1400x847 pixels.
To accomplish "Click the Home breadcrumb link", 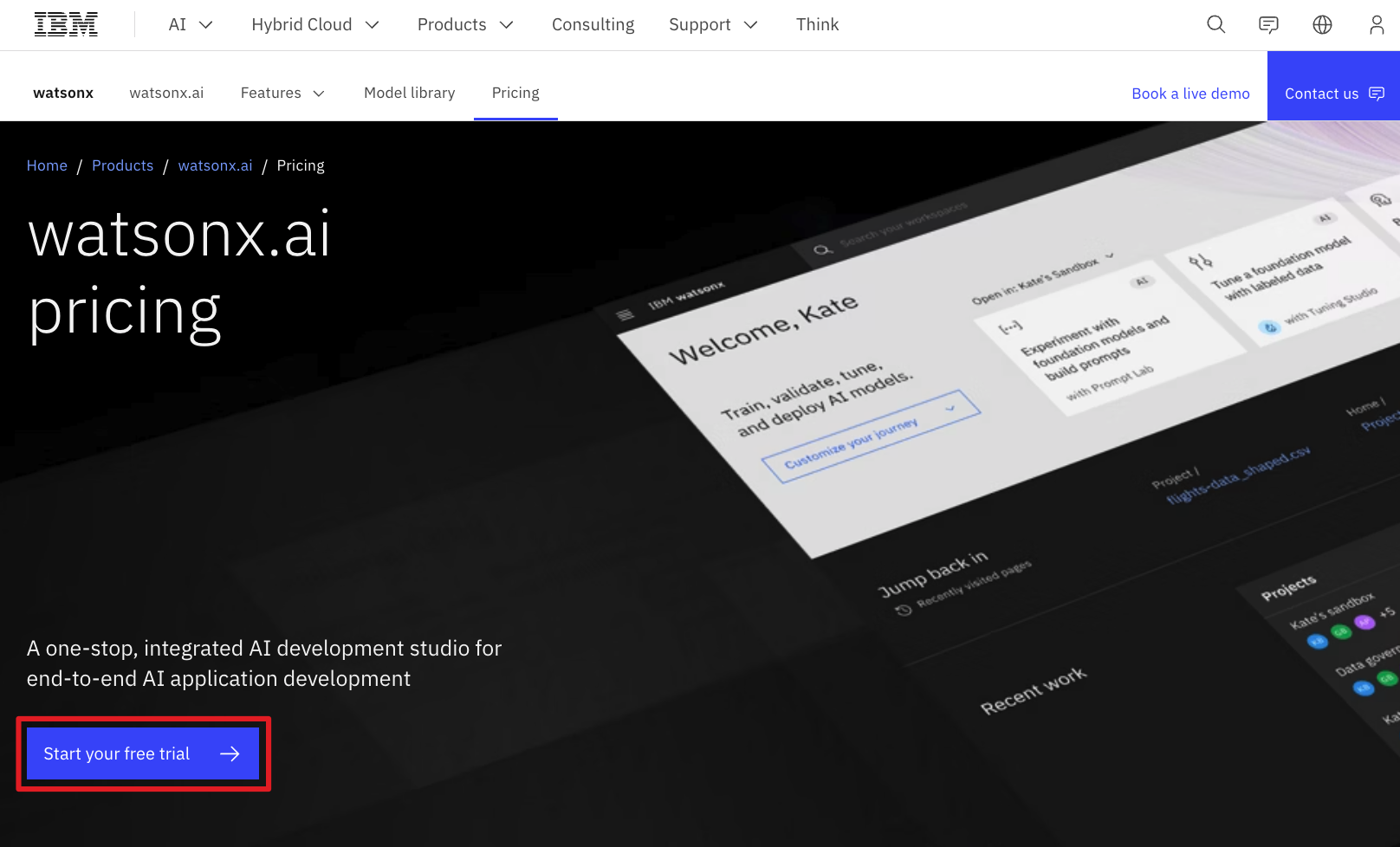I will tap(47, 165).
